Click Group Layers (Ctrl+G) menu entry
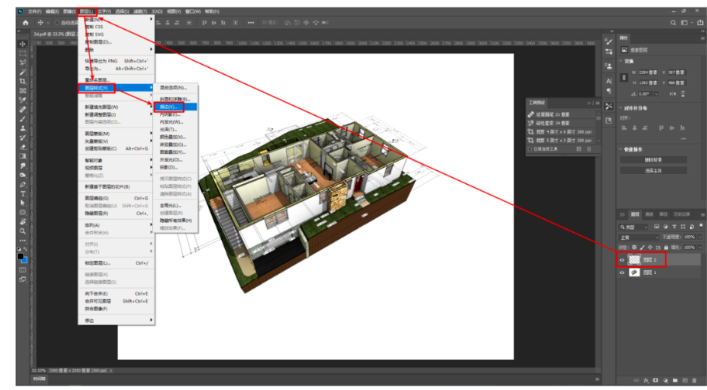This screenshot has width=707, height=390. coord(117,198)
